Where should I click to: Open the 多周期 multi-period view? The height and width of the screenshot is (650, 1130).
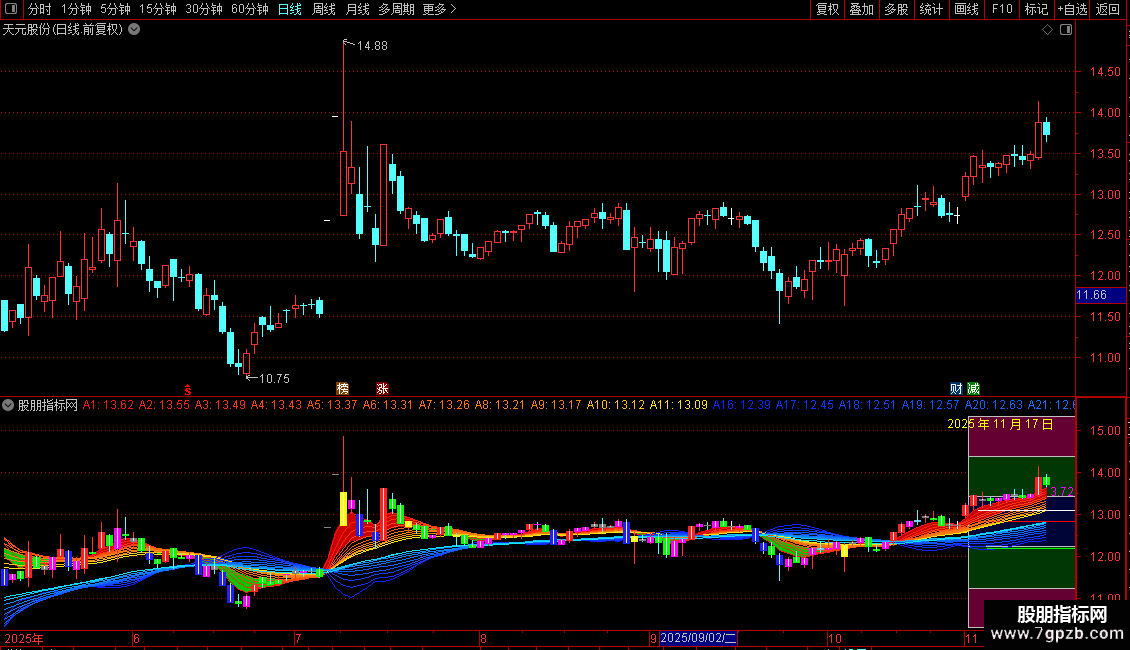pyautogui.click(x=396, y=9)
